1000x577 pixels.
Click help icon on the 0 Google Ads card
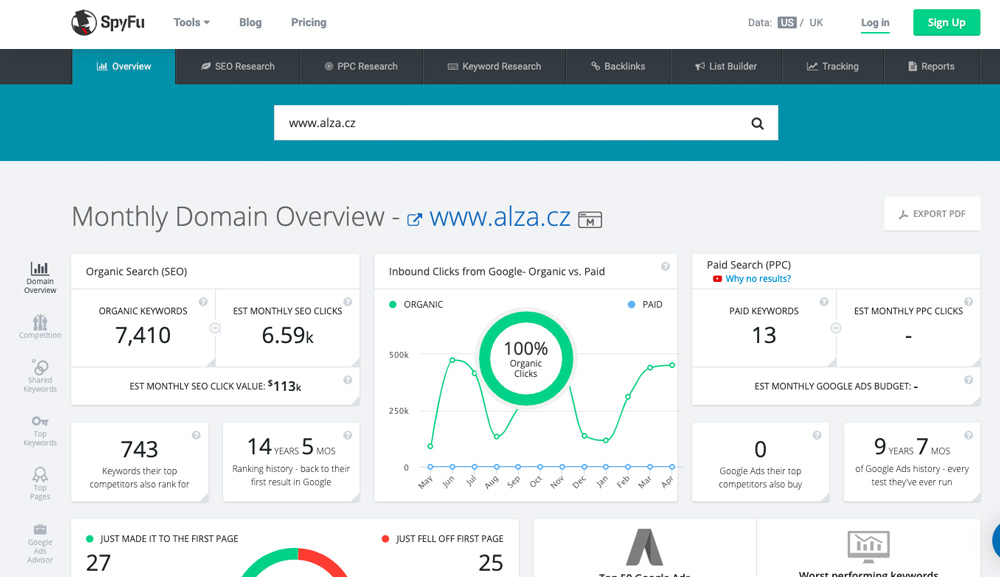[817, 435]
